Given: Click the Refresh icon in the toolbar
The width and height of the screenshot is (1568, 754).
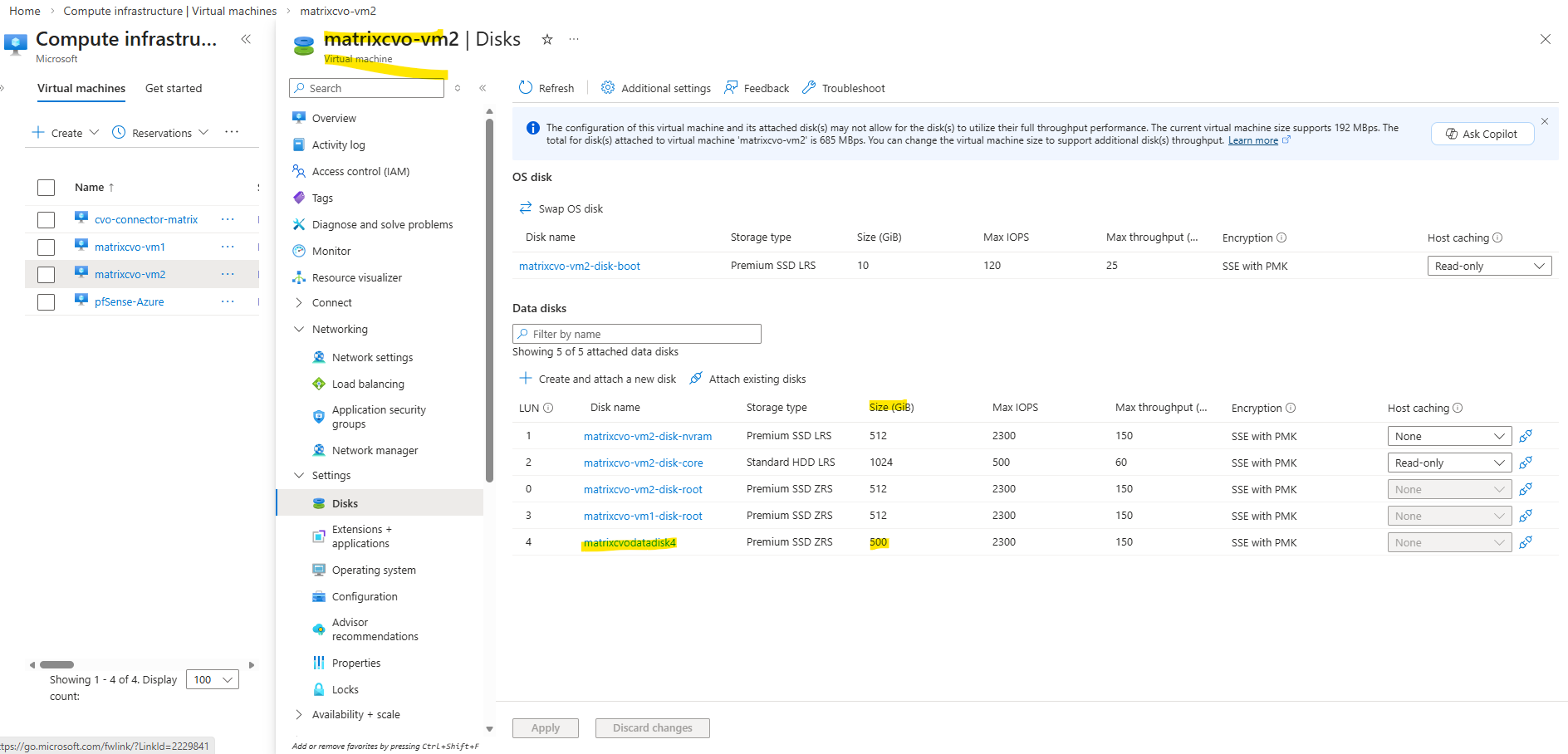Looking at the screenshot, I should pyautogui.click(x=526, y=88).
